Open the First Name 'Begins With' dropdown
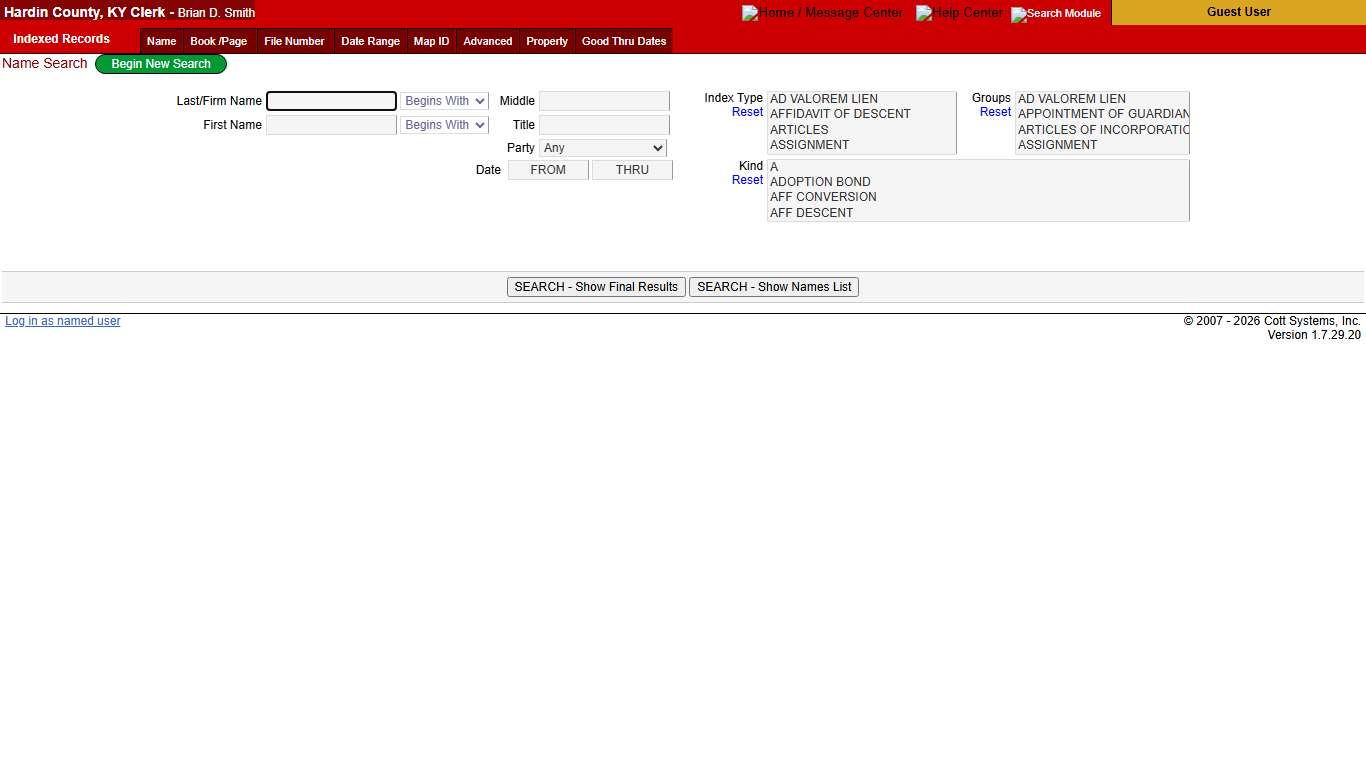This screenshot has width=1366, height=768. 444,124
